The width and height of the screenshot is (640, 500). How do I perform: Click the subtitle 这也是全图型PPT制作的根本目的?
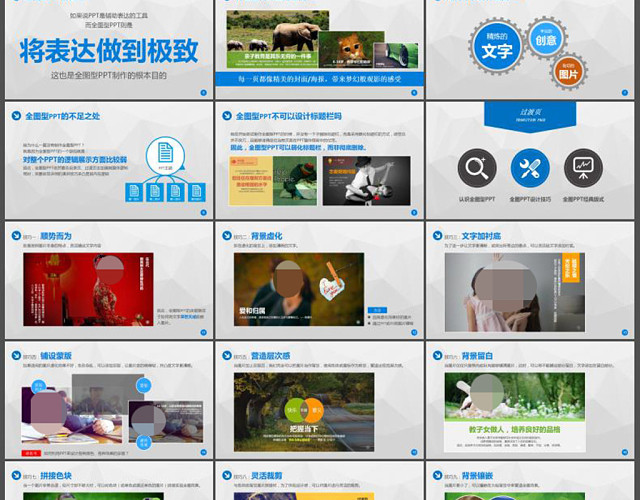(x=109, y=75)
